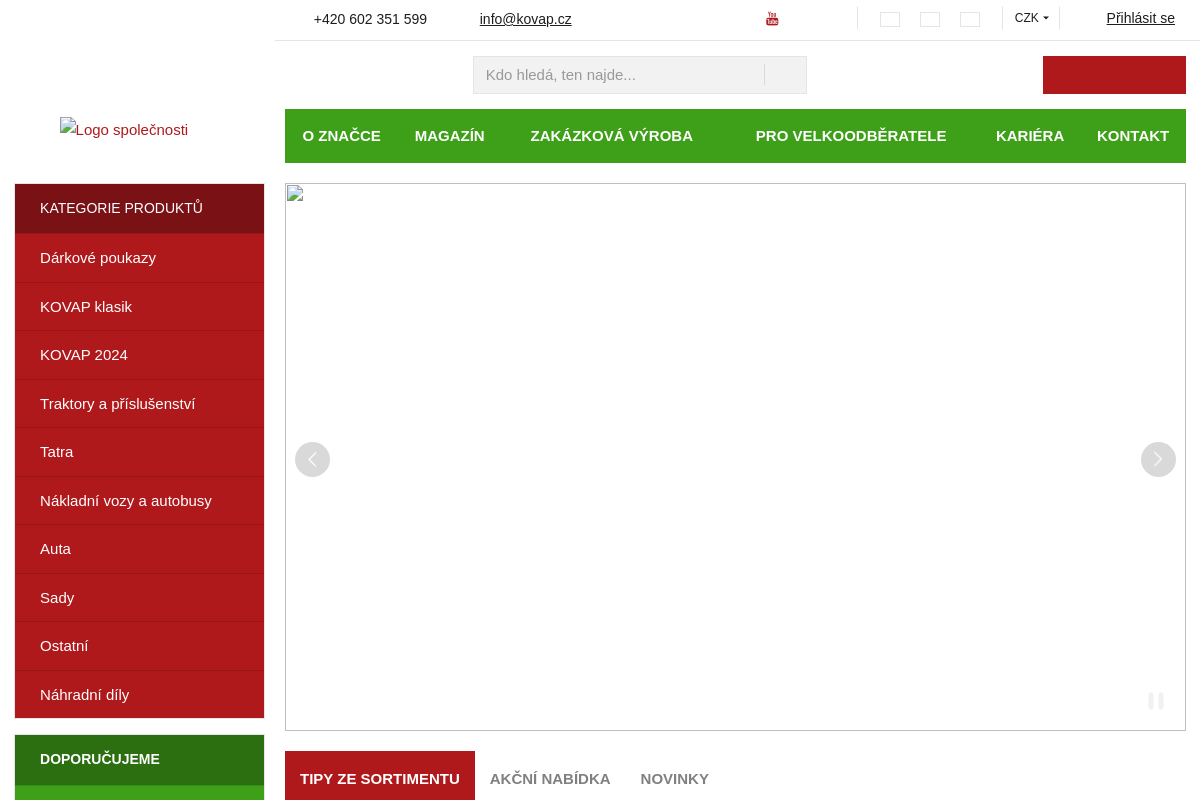The width and height of the screenshot is (1200, 800).
Task: Expand the PRO VELKOODBĚRATELE menu
Action: (x=851, y=136)
